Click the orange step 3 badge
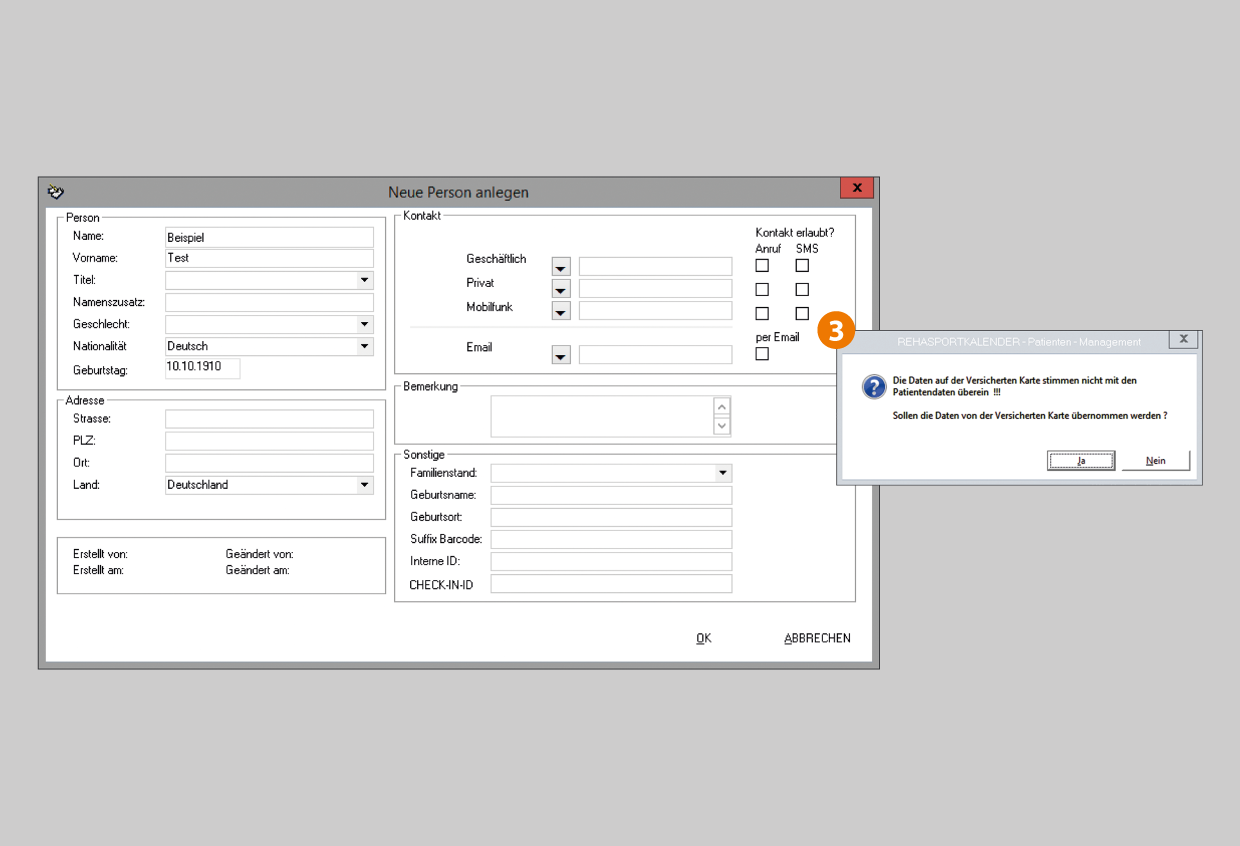Image resolution: width=1240 pixels, height=846 pixels. [837, 331]
